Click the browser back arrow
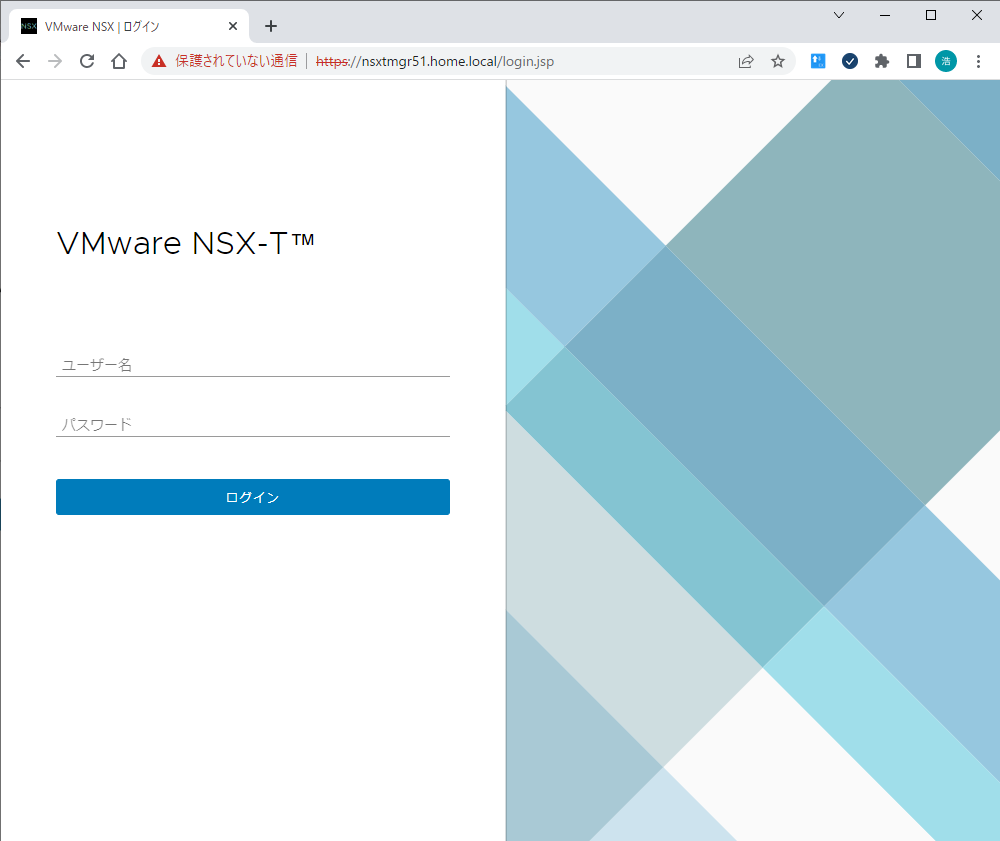The width and height of the screenshot is (1000, 841). tap(23, 61)
